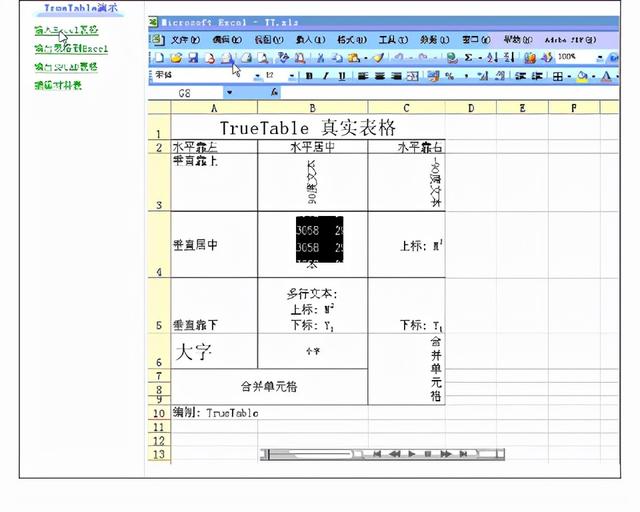Open the Fill Color dropdown arrow
This screenshot has height=512, width=640.
(x=593, y=76)
